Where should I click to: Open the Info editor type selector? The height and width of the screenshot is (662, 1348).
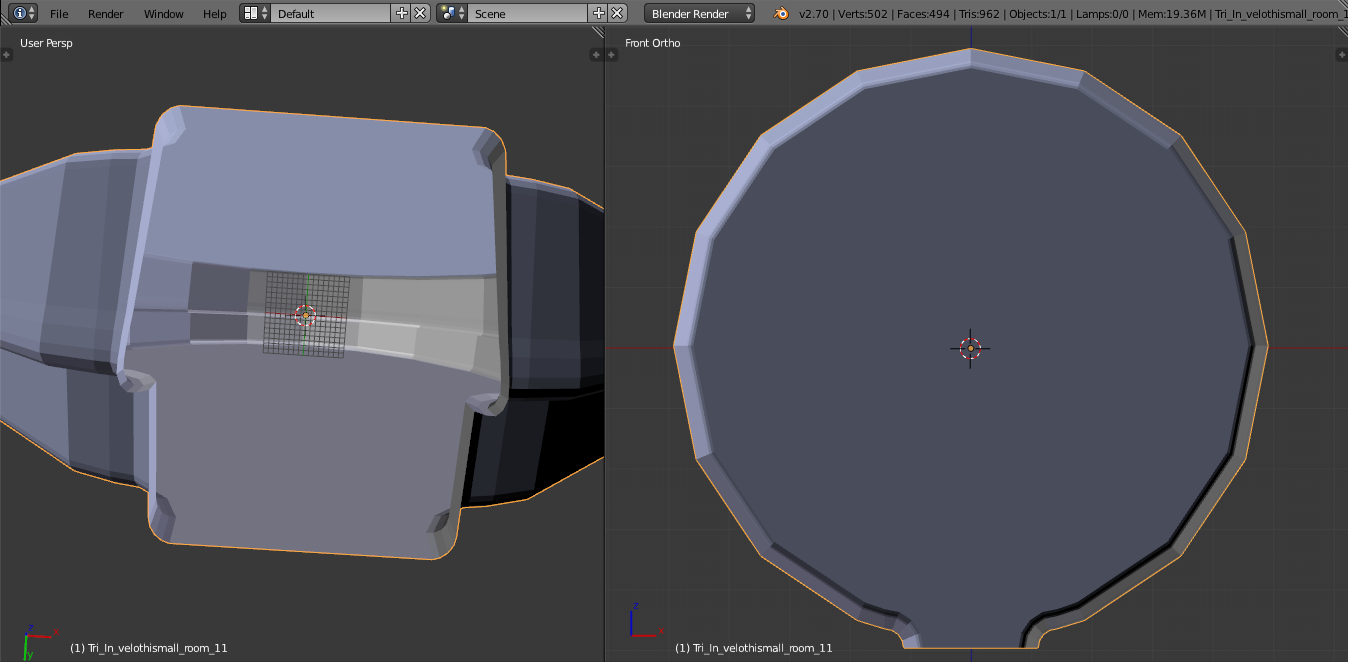pyautogui.click(x=25, y=13)
